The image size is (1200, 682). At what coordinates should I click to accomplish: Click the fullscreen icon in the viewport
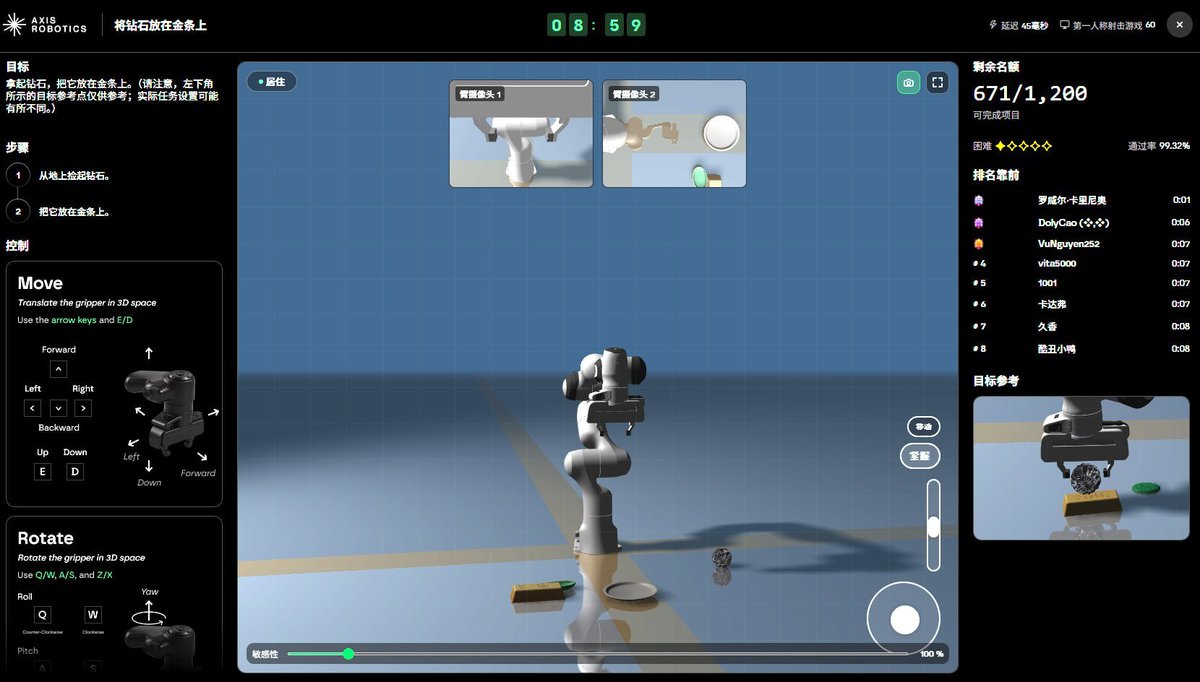point(937,83)
